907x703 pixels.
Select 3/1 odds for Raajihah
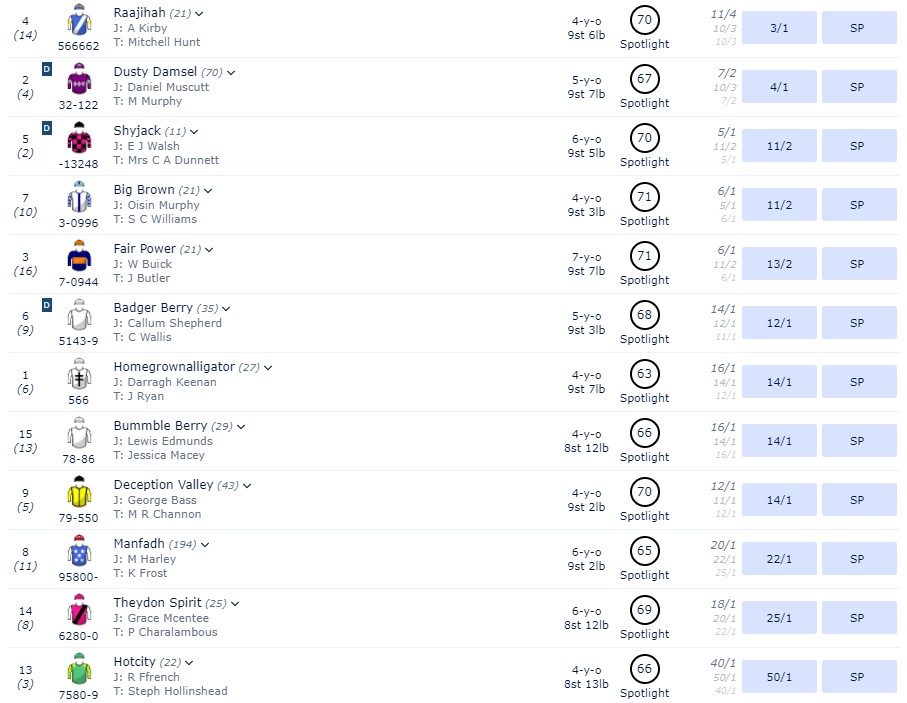pos(779,28)
